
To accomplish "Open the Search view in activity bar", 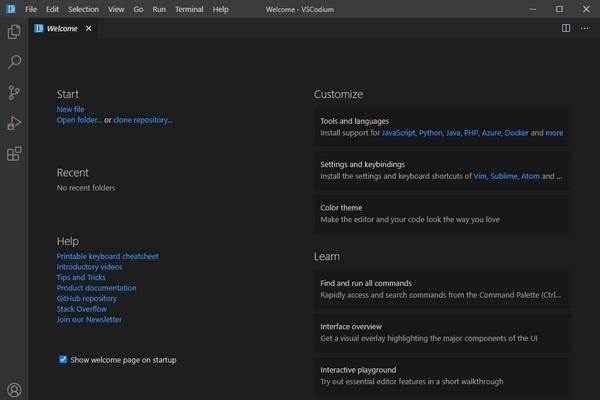I will (x=14, y=62).
